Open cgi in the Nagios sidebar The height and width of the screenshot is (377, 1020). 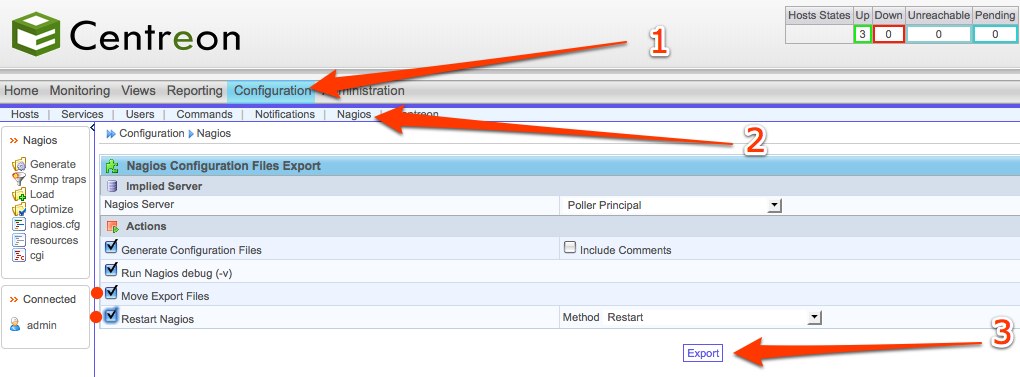[x=37, y=255]
